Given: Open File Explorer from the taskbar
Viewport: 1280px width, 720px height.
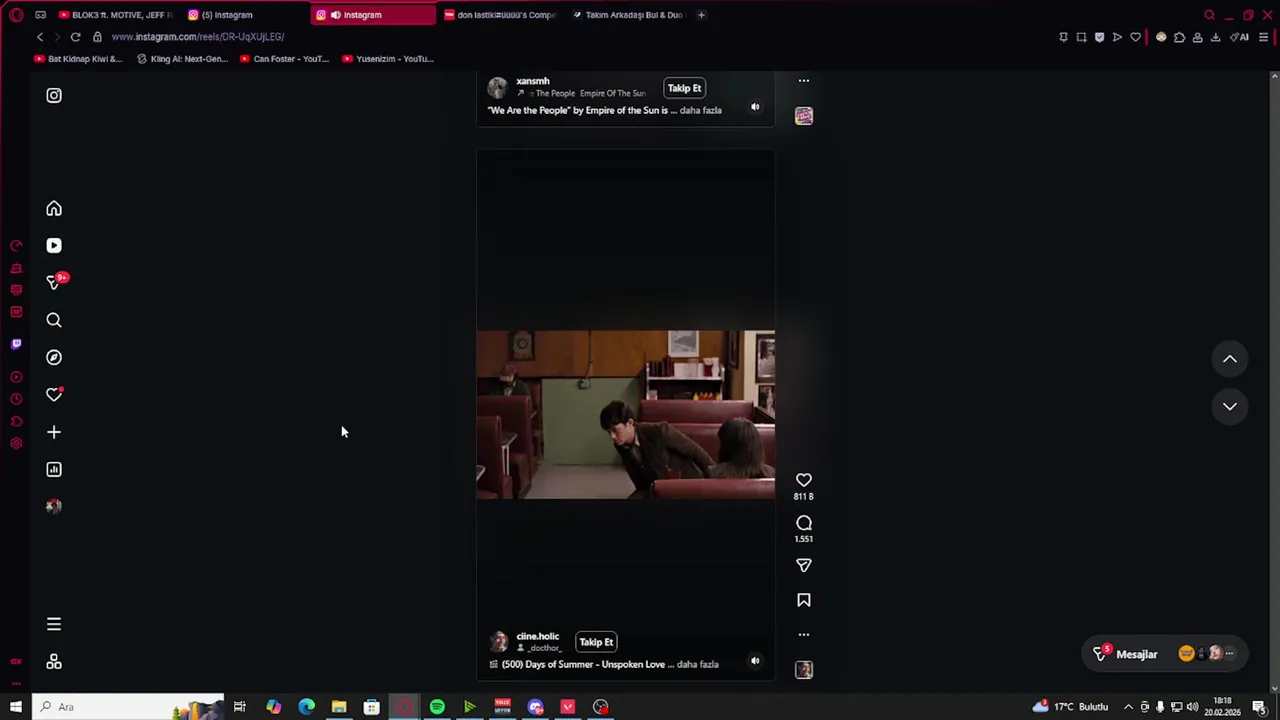Looking at the screenshot, I should pos(339,707).
